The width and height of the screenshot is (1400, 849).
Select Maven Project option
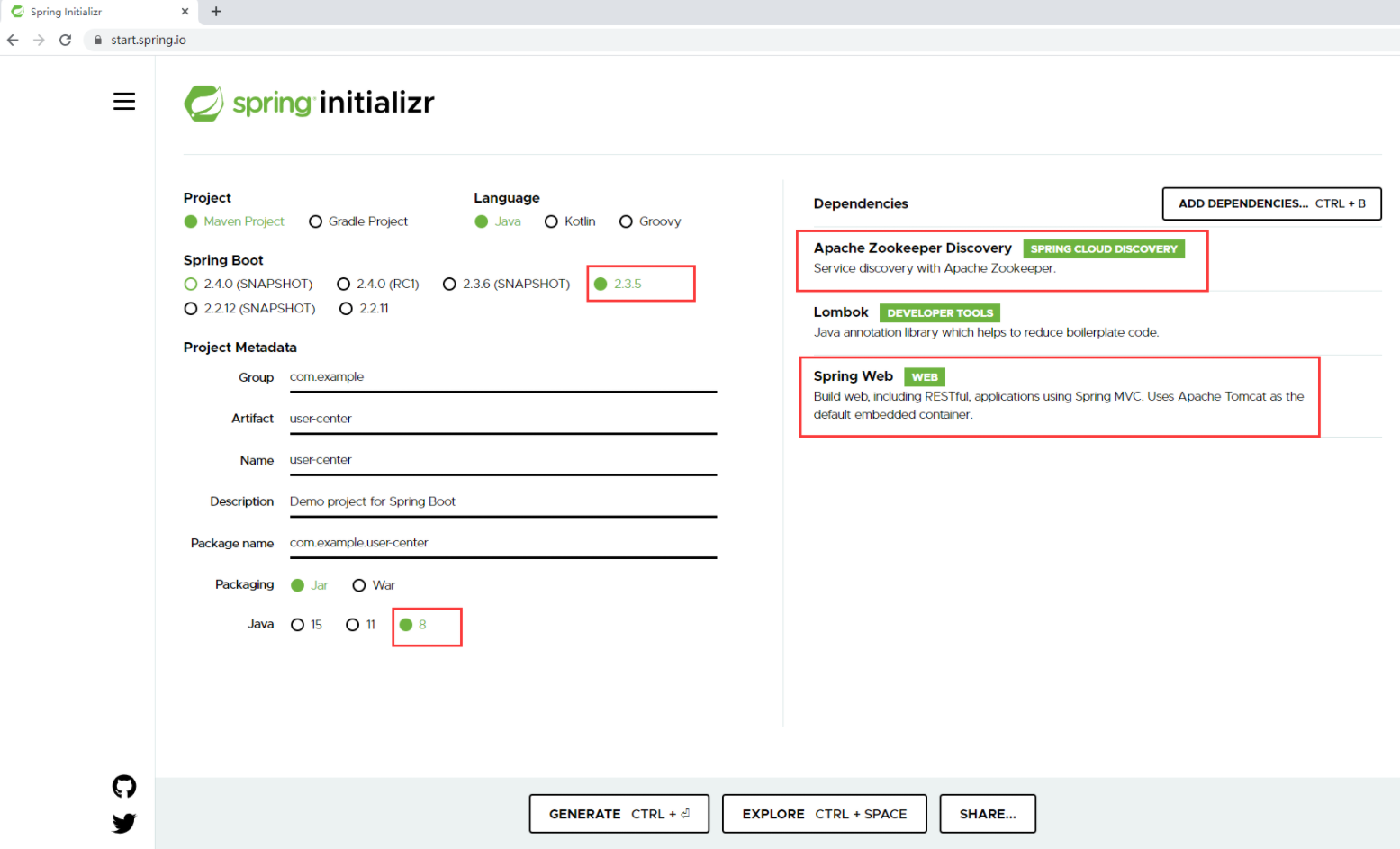234,221
